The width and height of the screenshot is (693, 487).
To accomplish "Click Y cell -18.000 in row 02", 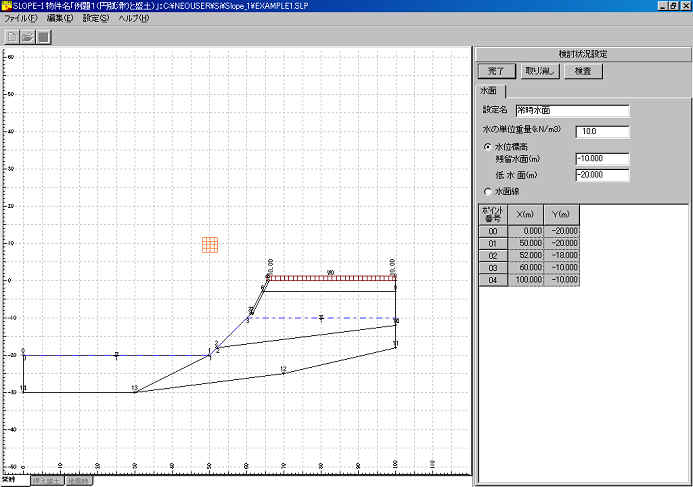I will (561, 255).
